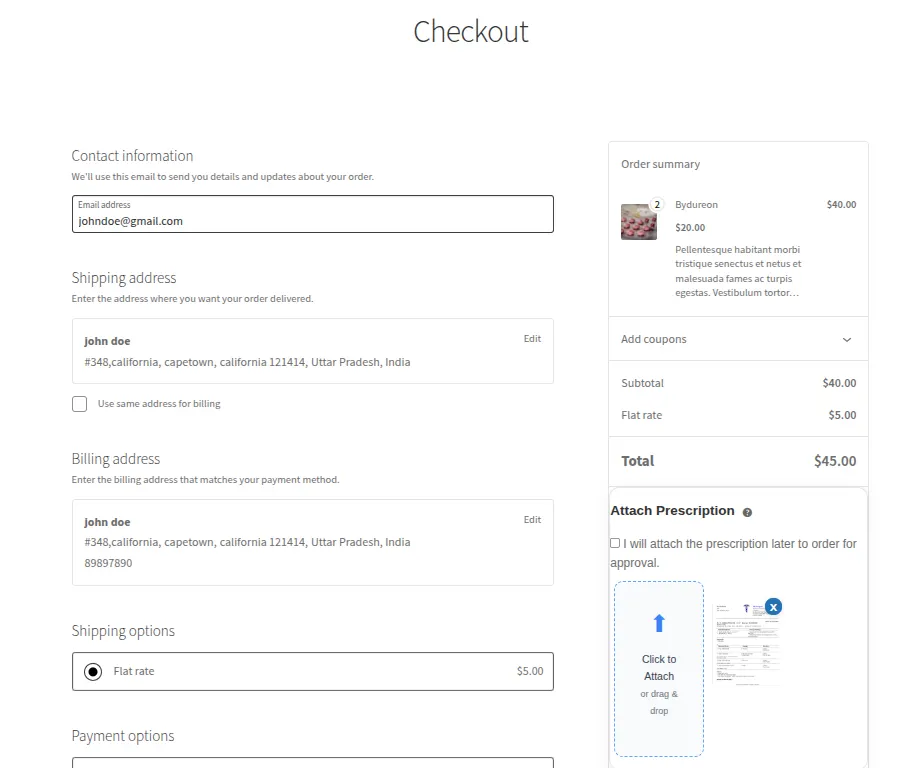901x768 pixels.
Task: Enable attaching the prescription later for approval
Action: pos(615,543)
